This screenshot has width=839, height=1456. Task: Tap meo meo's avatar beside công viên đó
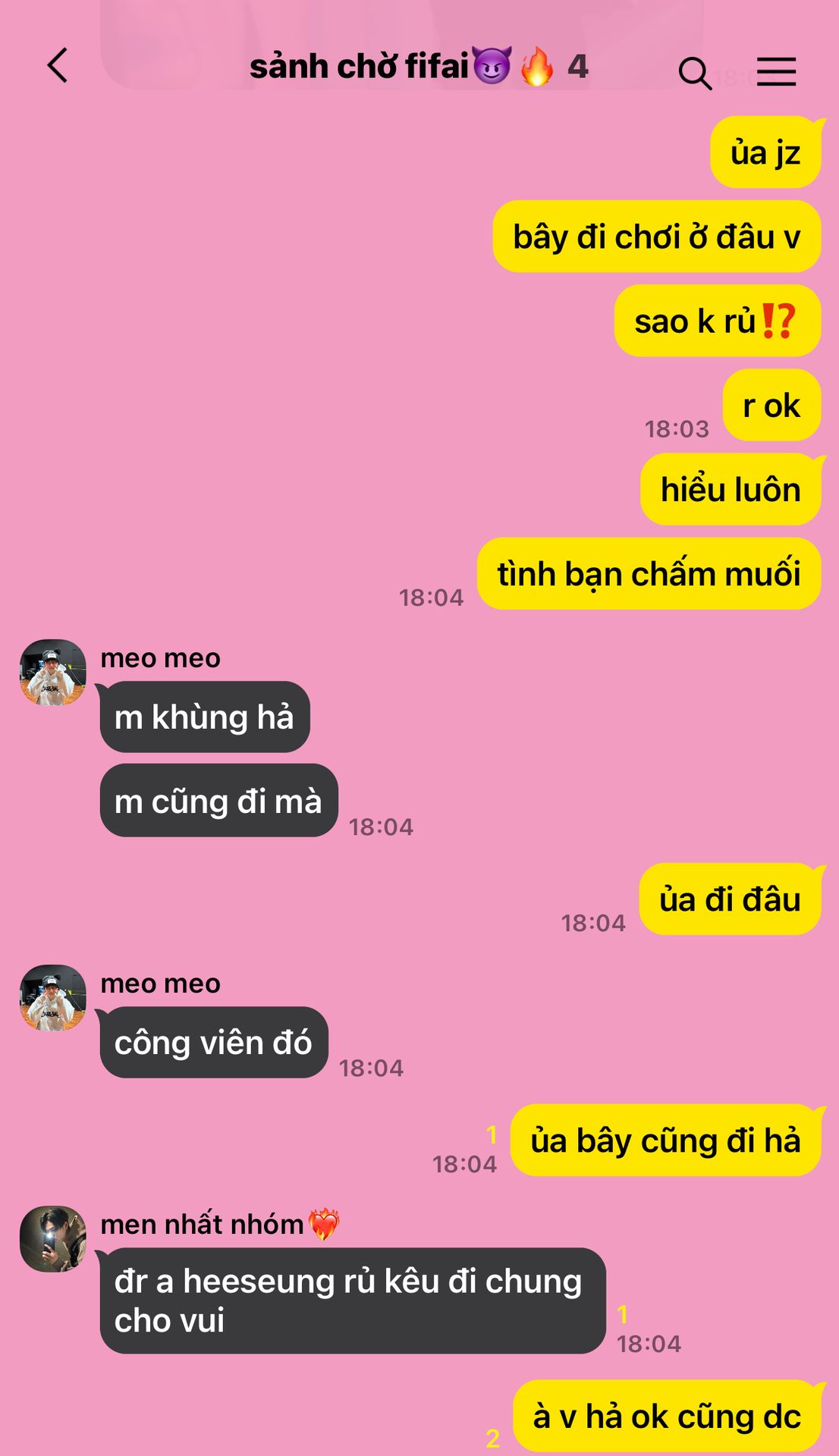[x=52, y=997]
